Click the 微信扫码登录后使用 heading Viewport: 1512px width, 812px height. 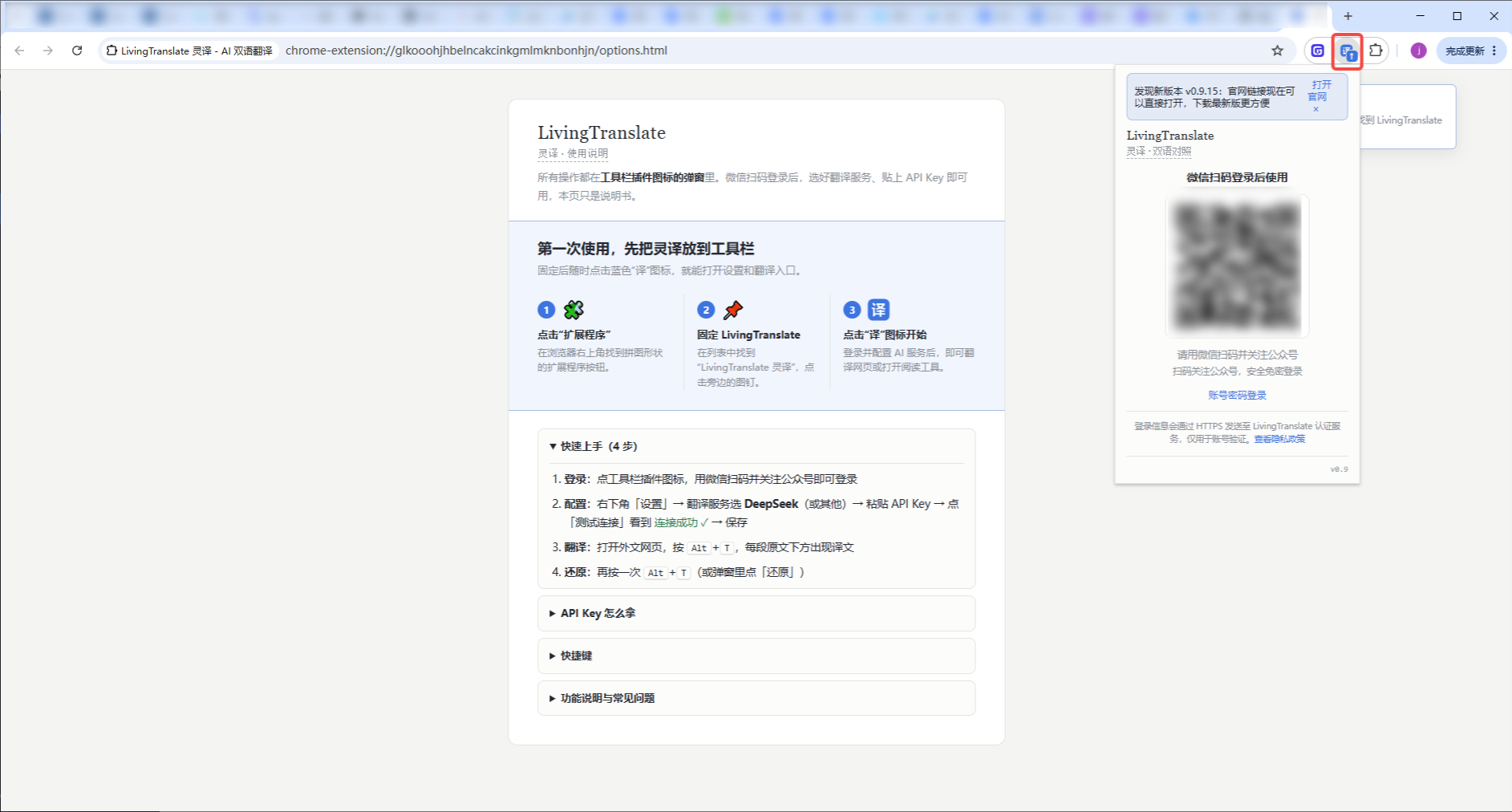point(1237,177)
